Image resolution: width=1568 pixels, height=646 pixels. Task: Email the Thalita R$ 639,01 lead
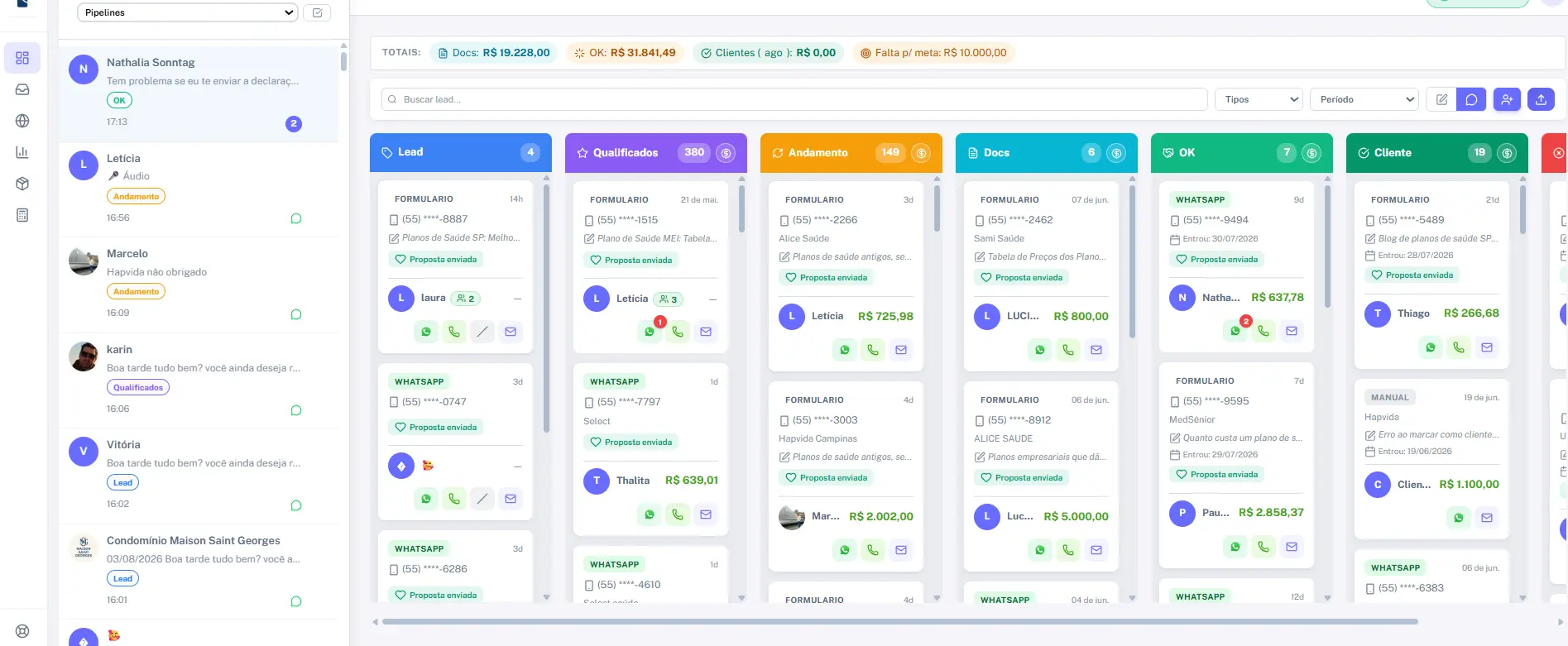pyautogui.click(x=706, y=514)
